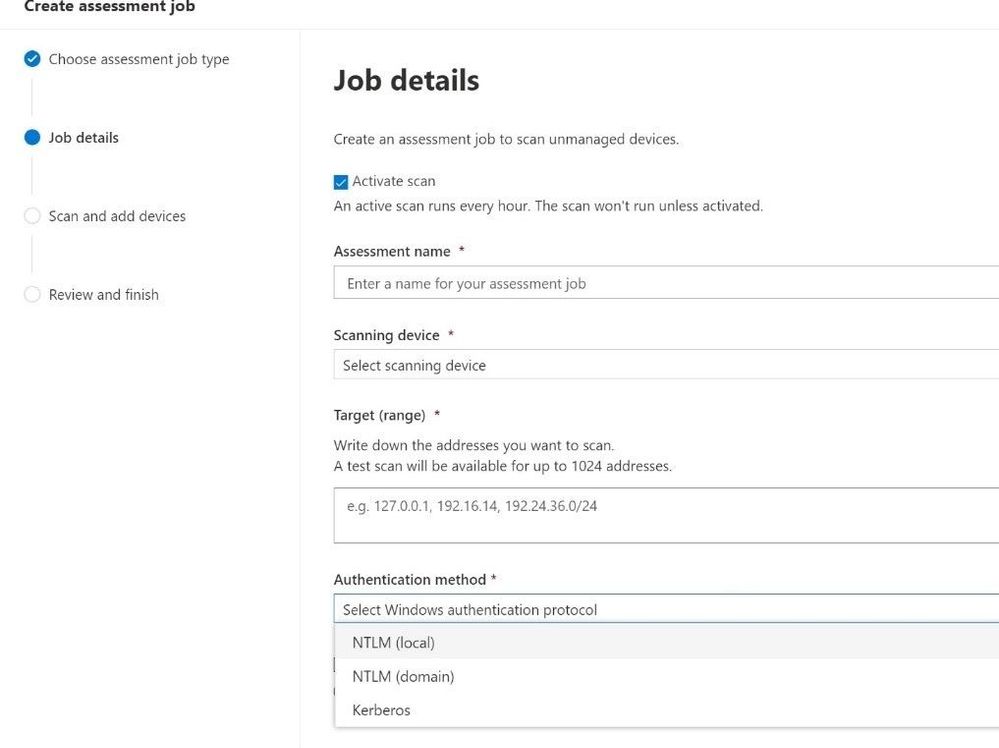Viewport: 999px width, 748px height.
Task: Pick Kerberos authentication option
Action: point(381,711)
